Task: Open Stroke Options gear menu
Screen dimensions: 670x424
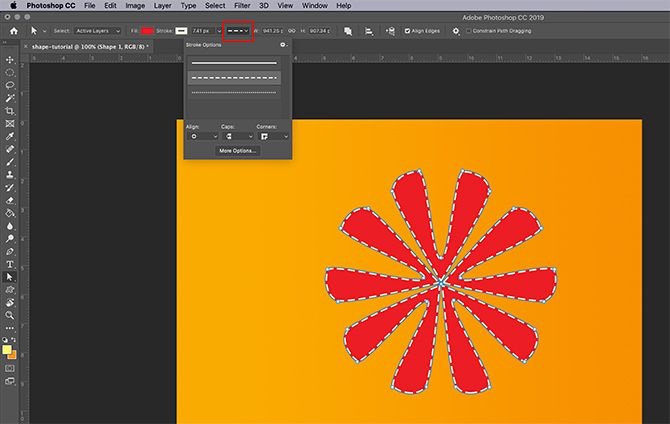Action: 283,45
